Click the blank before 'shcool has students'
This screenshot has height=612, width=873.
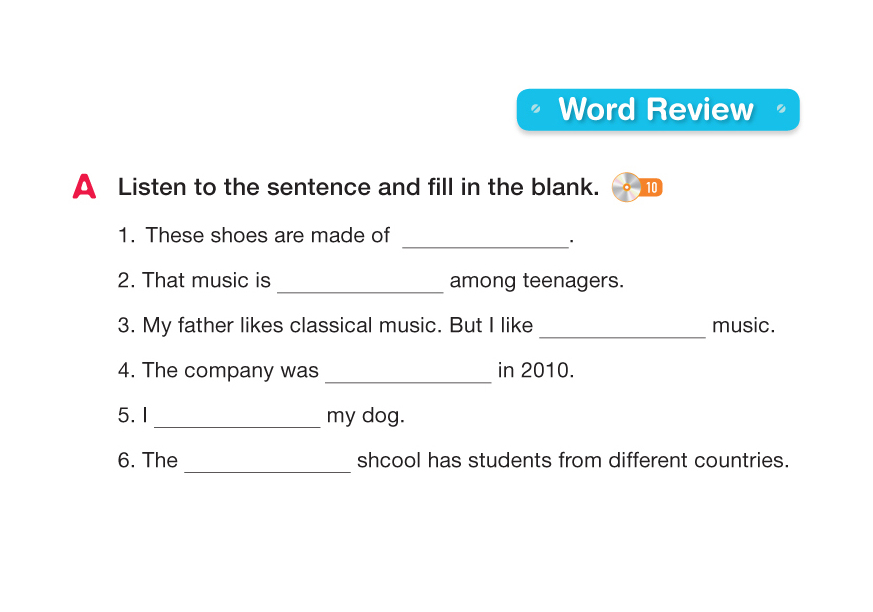(267, 463)
